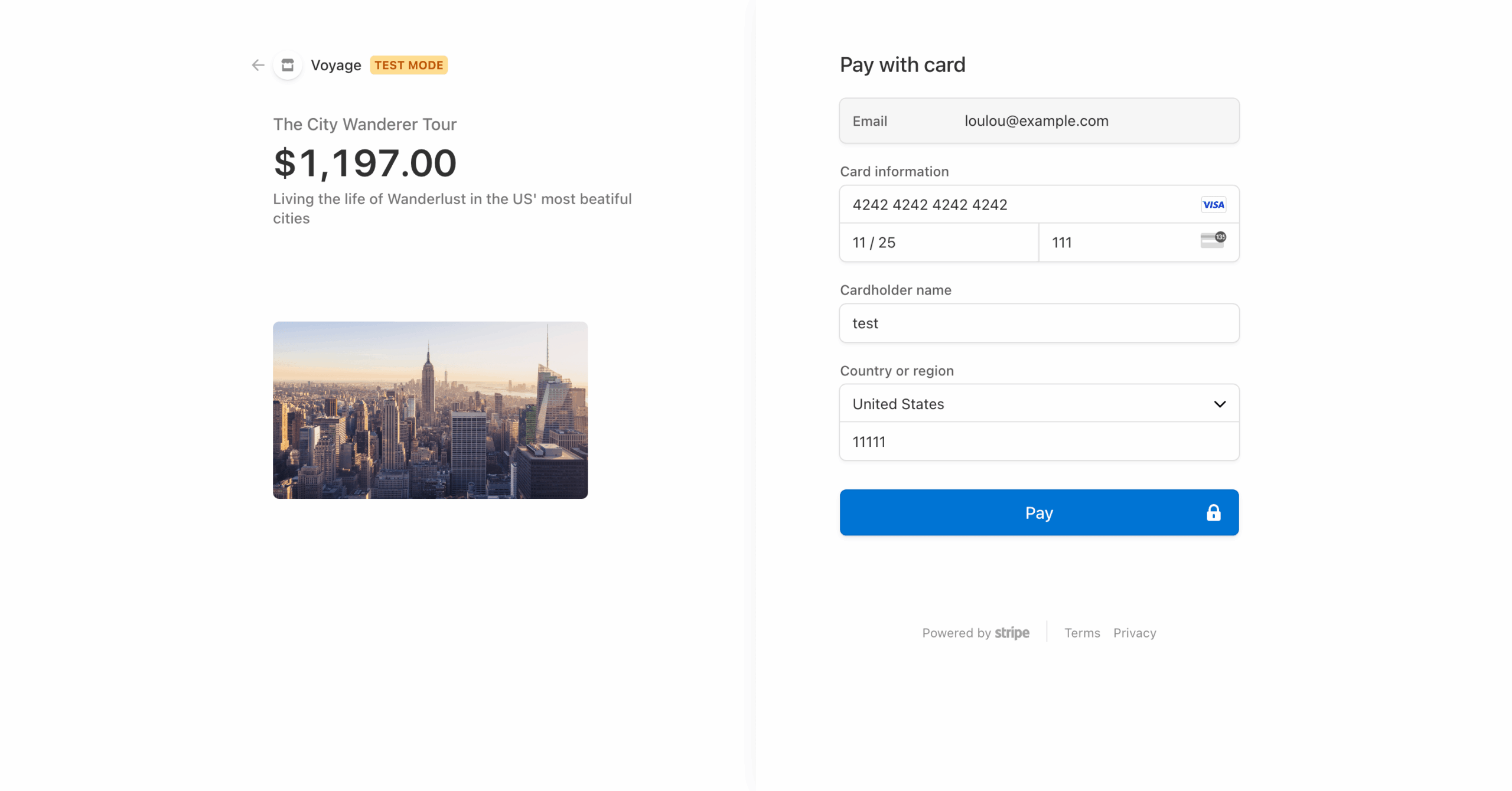Click the CVC card hint icon
1512x791 pixels.
point(1213,240)
